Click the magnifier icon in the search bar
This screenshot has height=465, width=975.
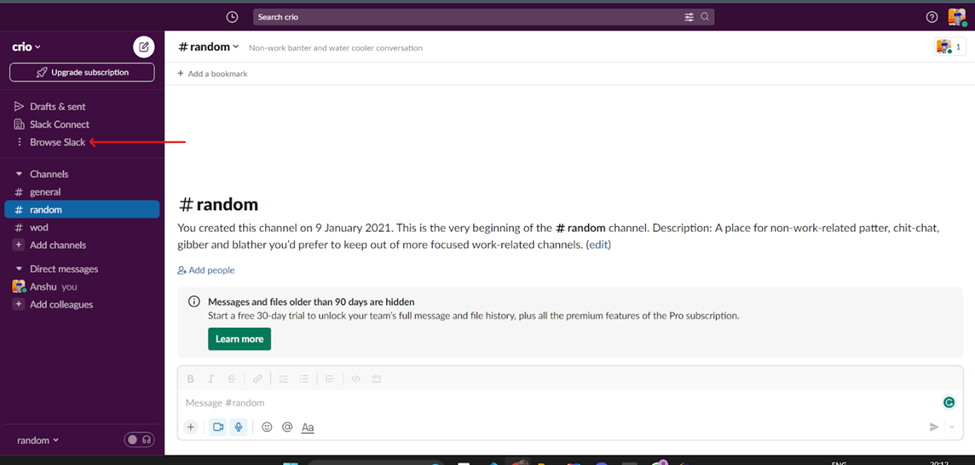705,17
